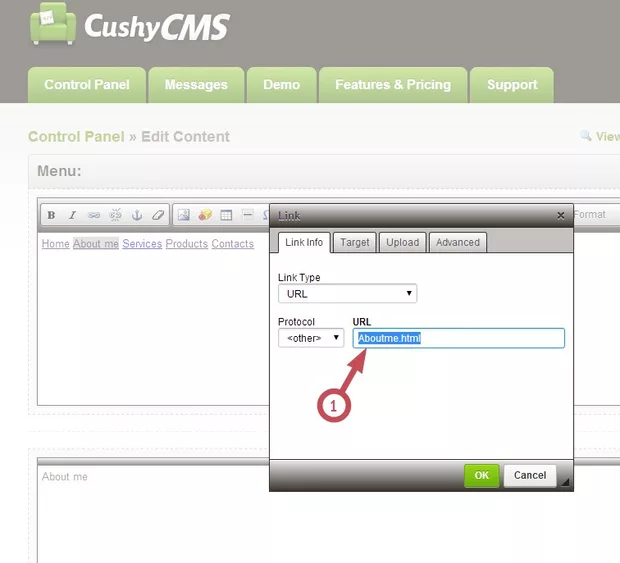Click inside the URL input field
Viewport: 620px width, 563px height.
pyautogui.click(x=459, y=338)
